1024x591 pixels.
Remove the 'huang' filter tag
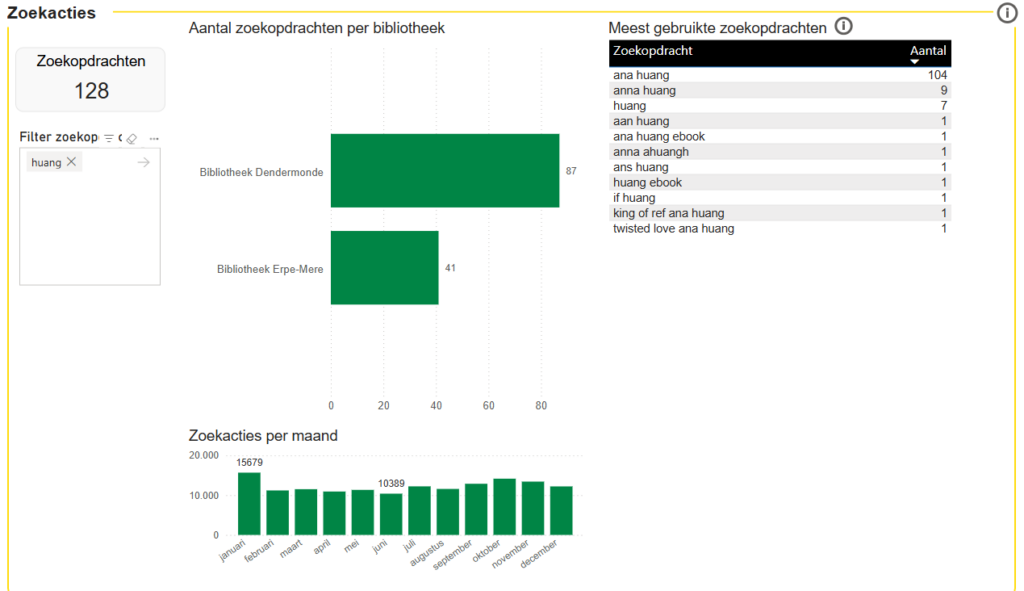pyautogui.click(x=71, y=162)
